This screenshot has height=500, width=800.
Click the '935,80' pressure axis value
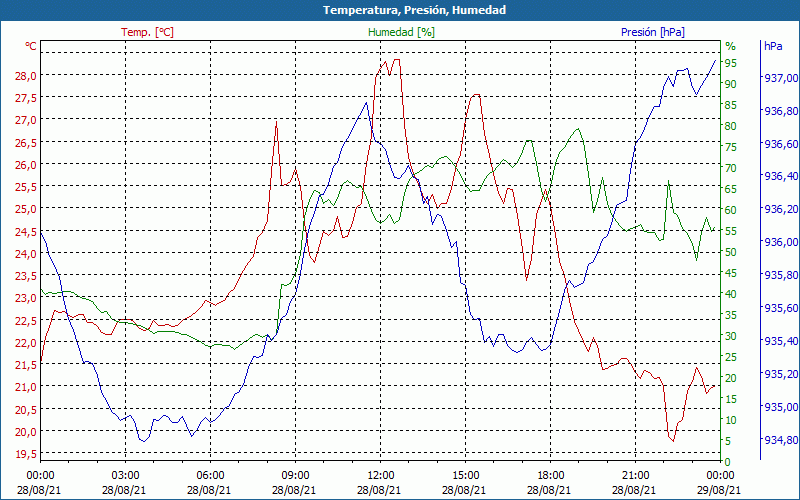(x=780, y=276)
